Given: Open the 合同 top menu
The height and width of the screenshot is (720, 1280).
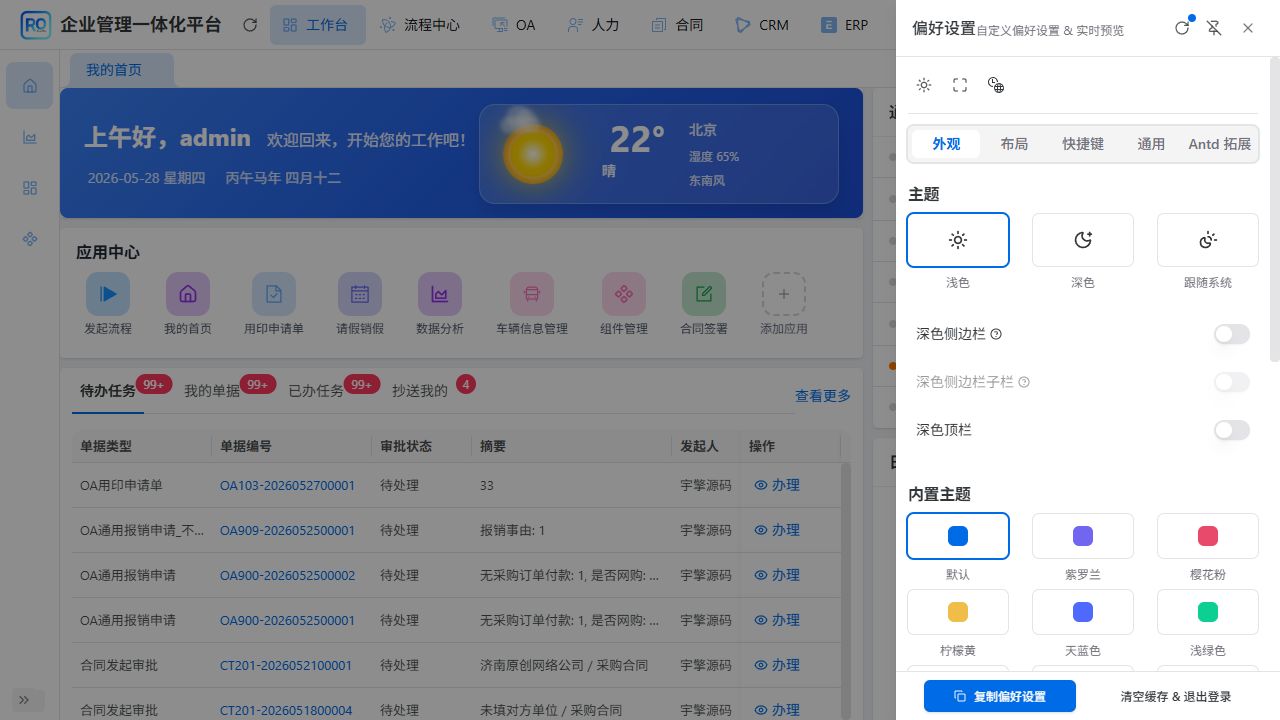Looking at the screenshot, I should (x=677, y=25).
